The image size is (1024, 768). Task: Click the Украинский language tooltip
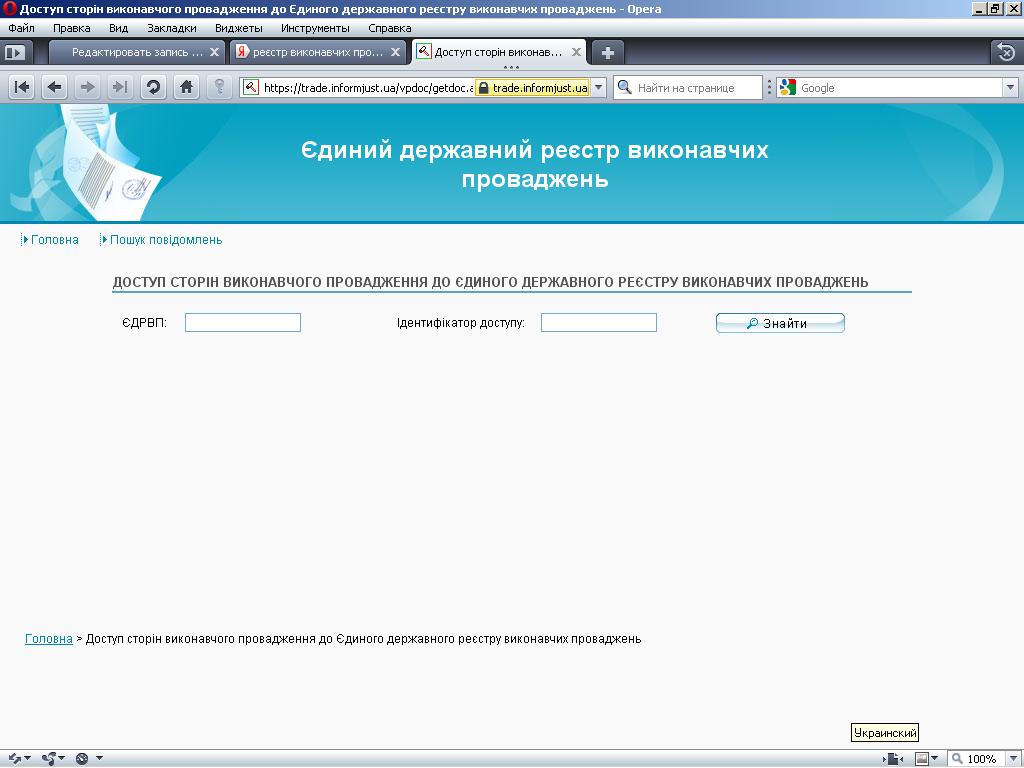(x=885, y=733)
